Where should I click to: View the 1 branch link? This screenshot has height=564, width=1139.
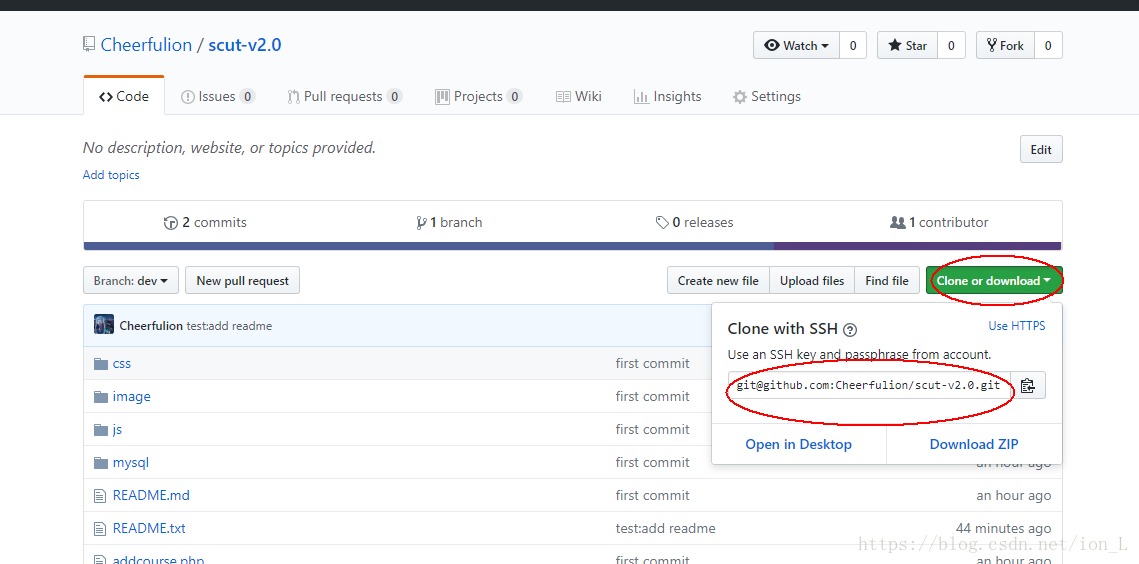449,222
